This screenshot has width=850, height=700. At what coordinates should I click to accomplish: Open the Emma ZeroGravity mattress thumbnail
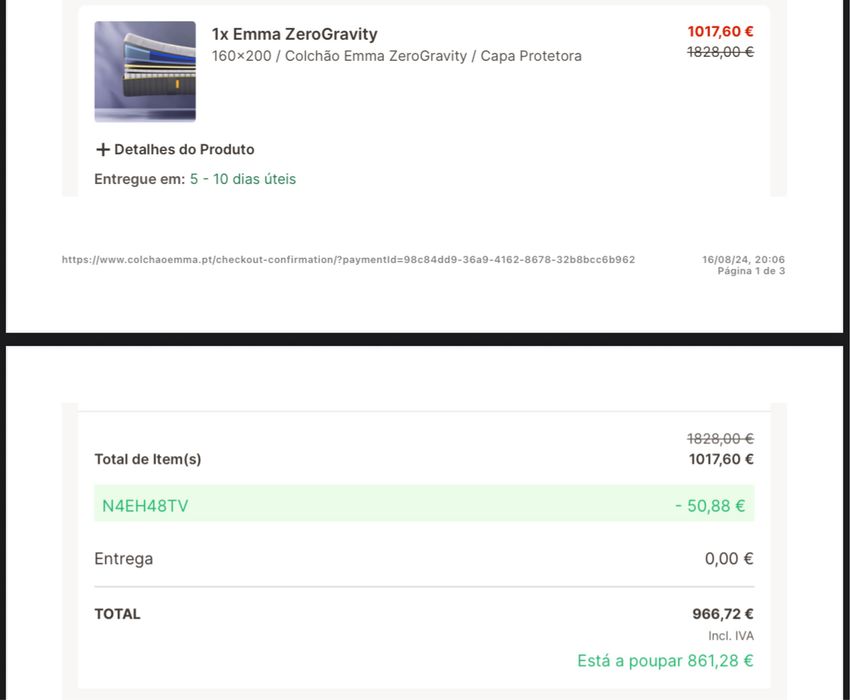point(145,72)
